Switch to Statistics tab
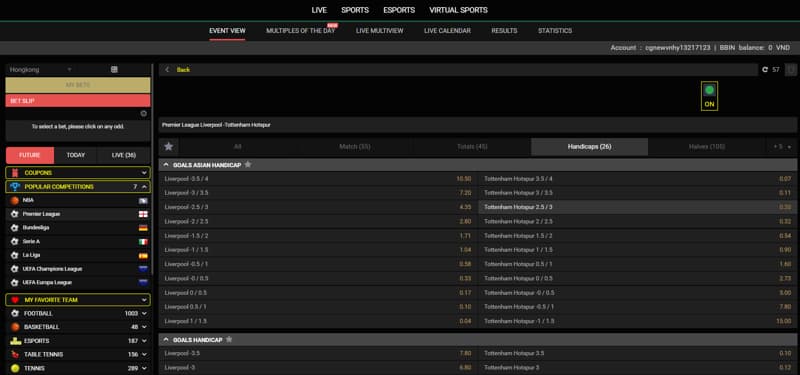This screenshot has width=800, height=375. (x=555, y=31)
